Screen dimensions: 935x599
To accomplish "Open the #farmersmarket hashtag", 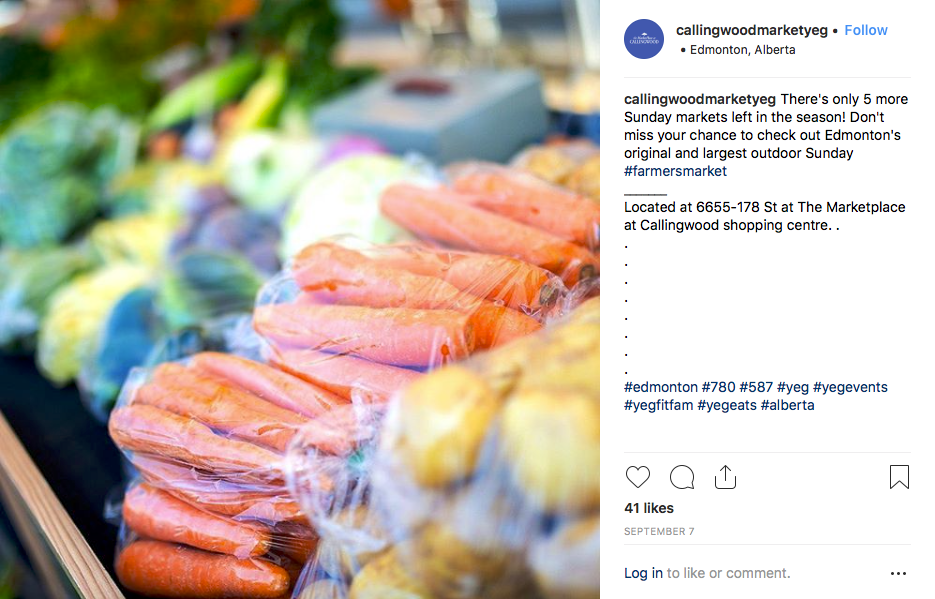I will [675, 172].
